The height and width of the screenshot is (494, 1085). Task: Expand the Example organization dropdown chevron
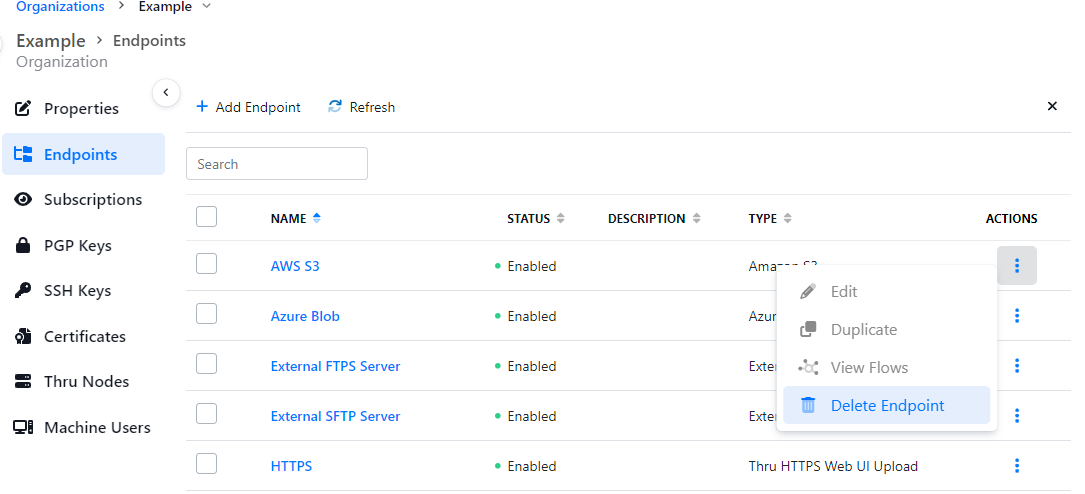[207, 7]
